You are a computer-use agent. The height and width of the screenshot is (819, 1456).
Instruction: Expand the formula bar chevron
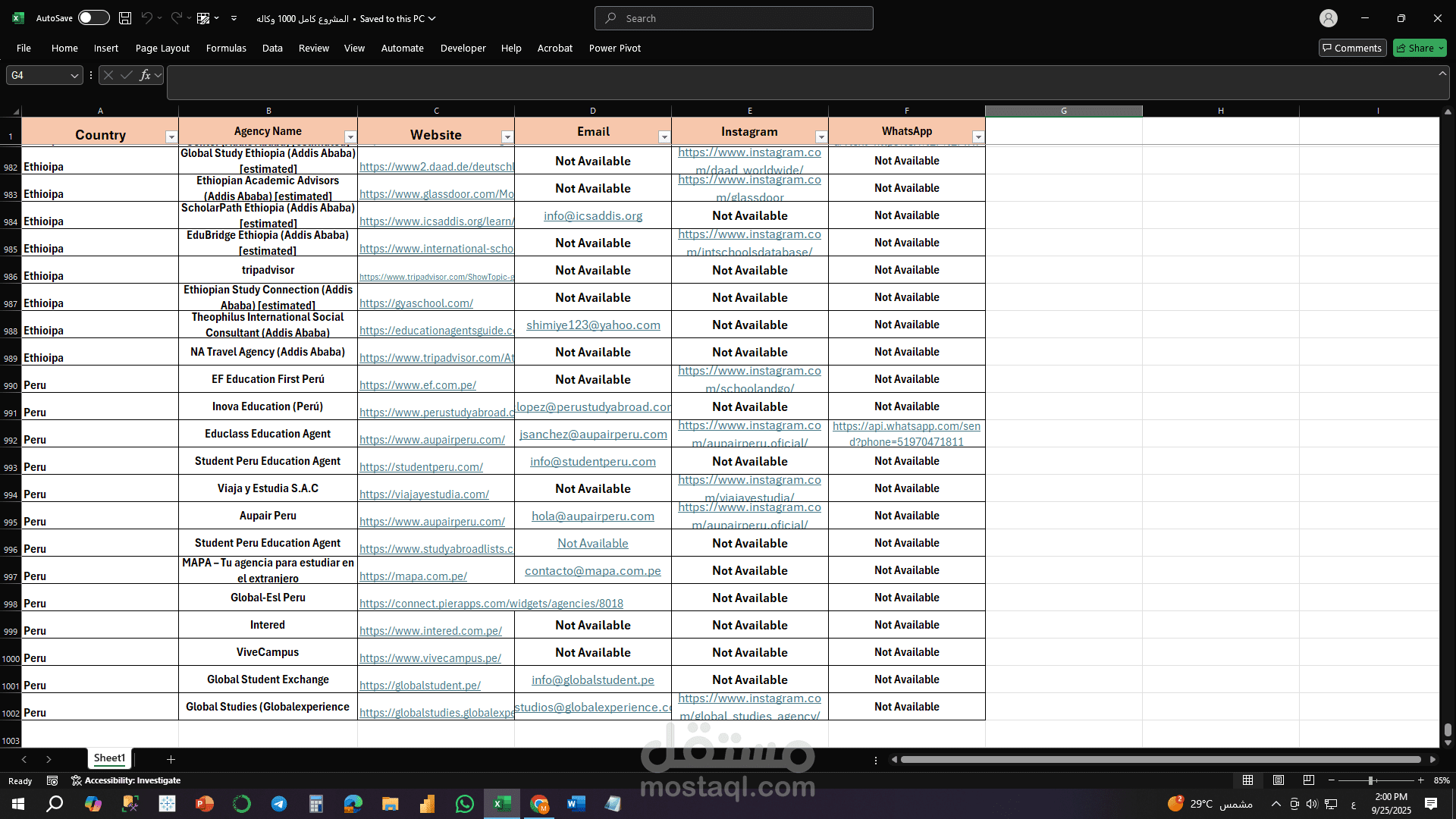pos(1442,74)
